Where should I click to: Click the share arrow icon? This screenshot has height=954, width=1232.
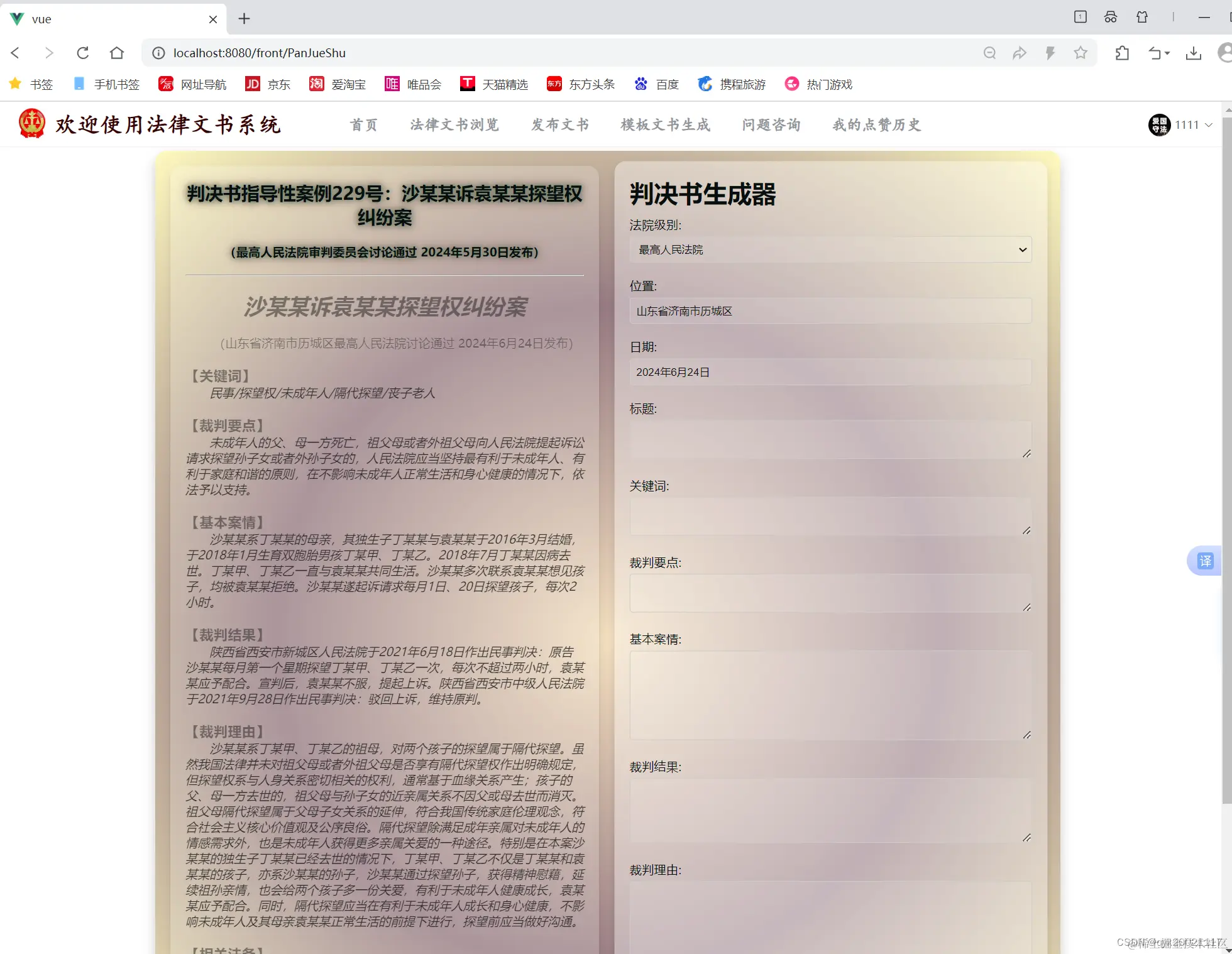[1020, 53]
